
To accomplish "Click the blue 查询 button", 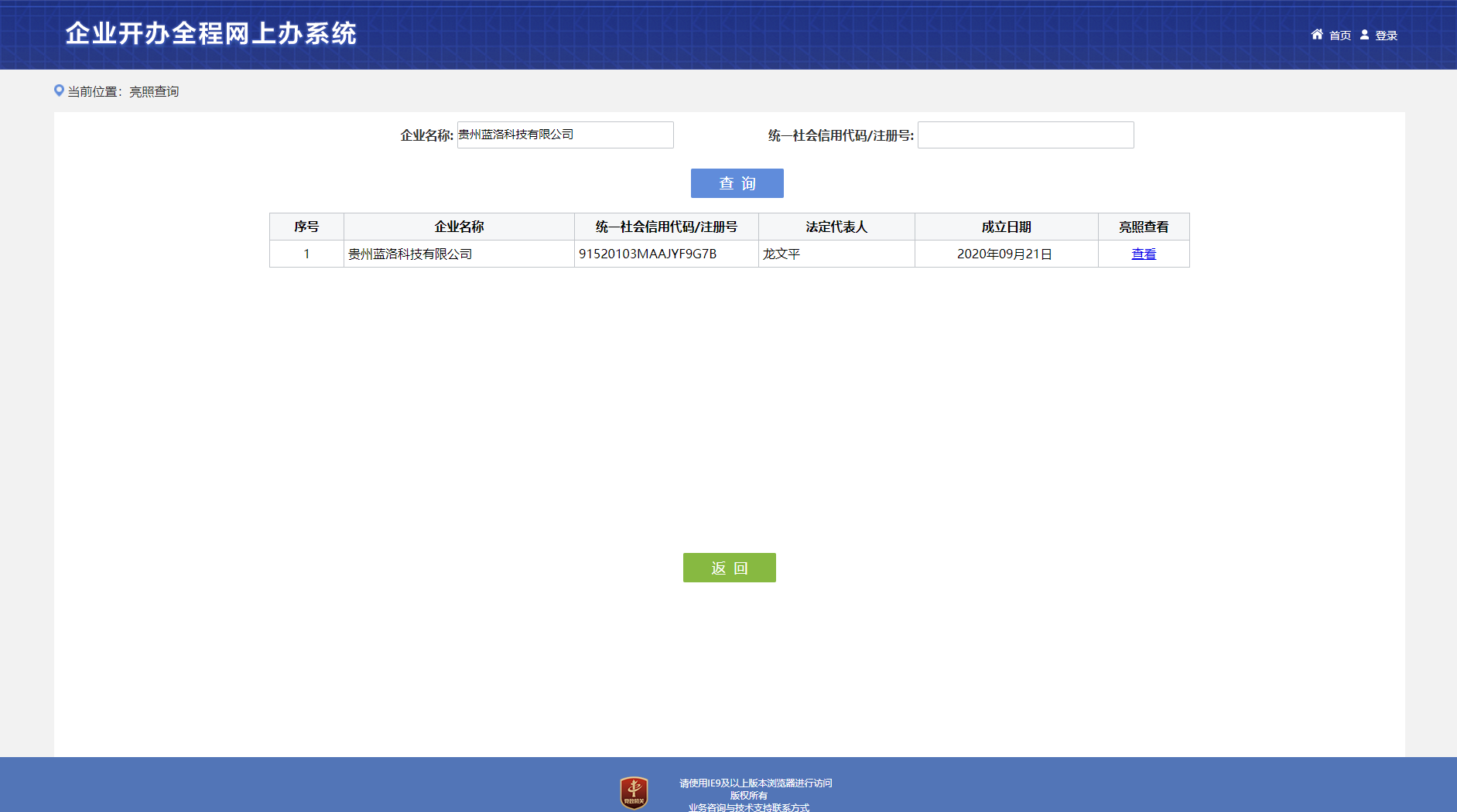I will 737,183.
